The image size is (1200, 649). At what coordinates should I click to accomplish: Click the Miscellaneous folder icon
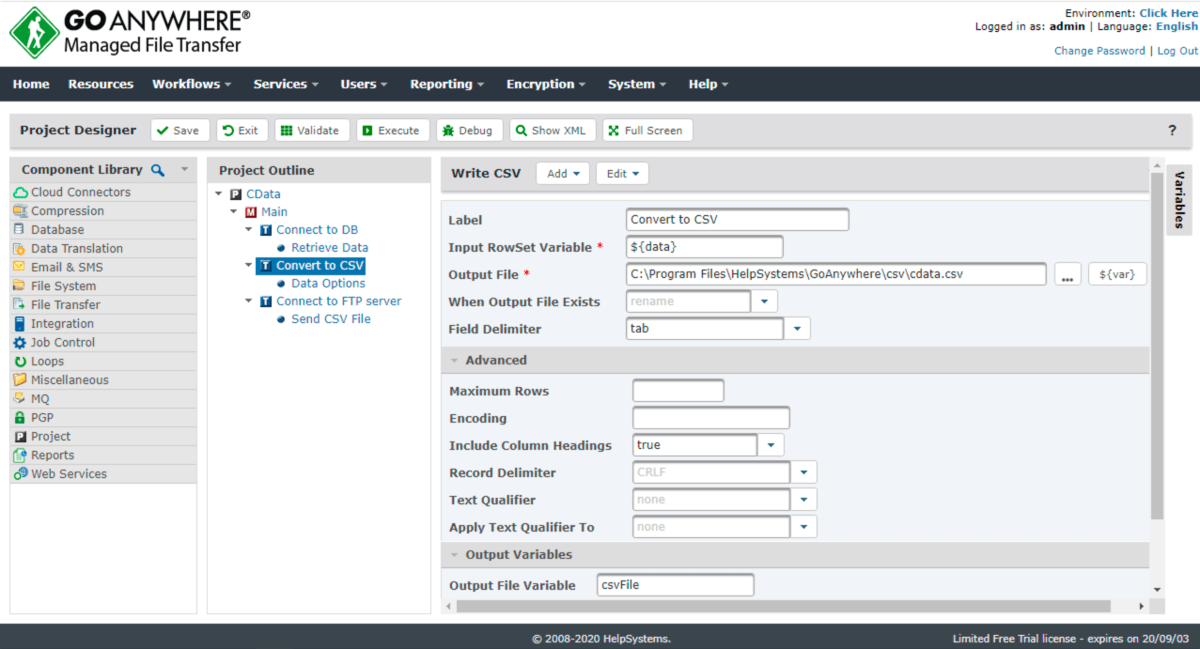20,380
